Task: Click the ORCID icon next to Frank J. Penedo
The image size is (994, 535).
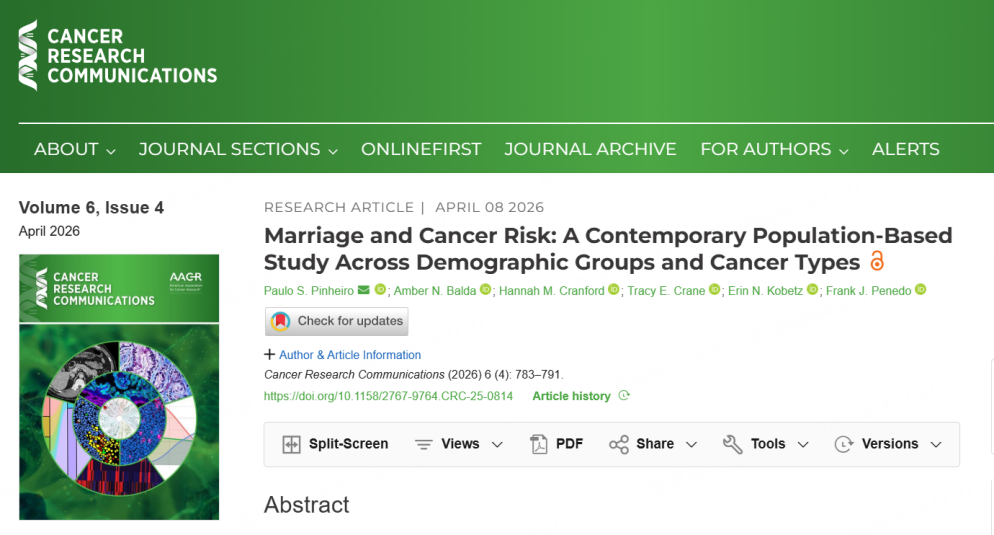Action: click(x=920, y=290)
